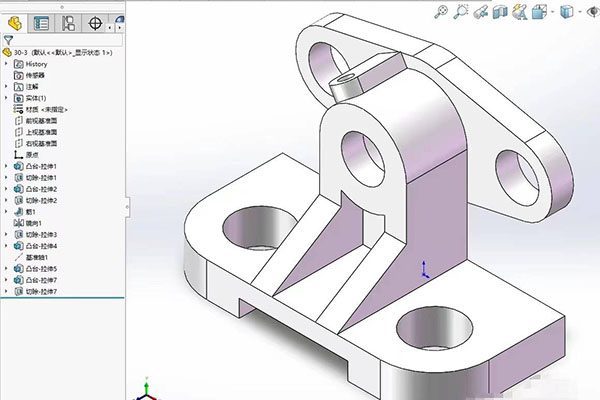This screenshot has width=600, height=400.
Task: Expand the 切除-拉伸1 feature
Action: coord(6,178)
